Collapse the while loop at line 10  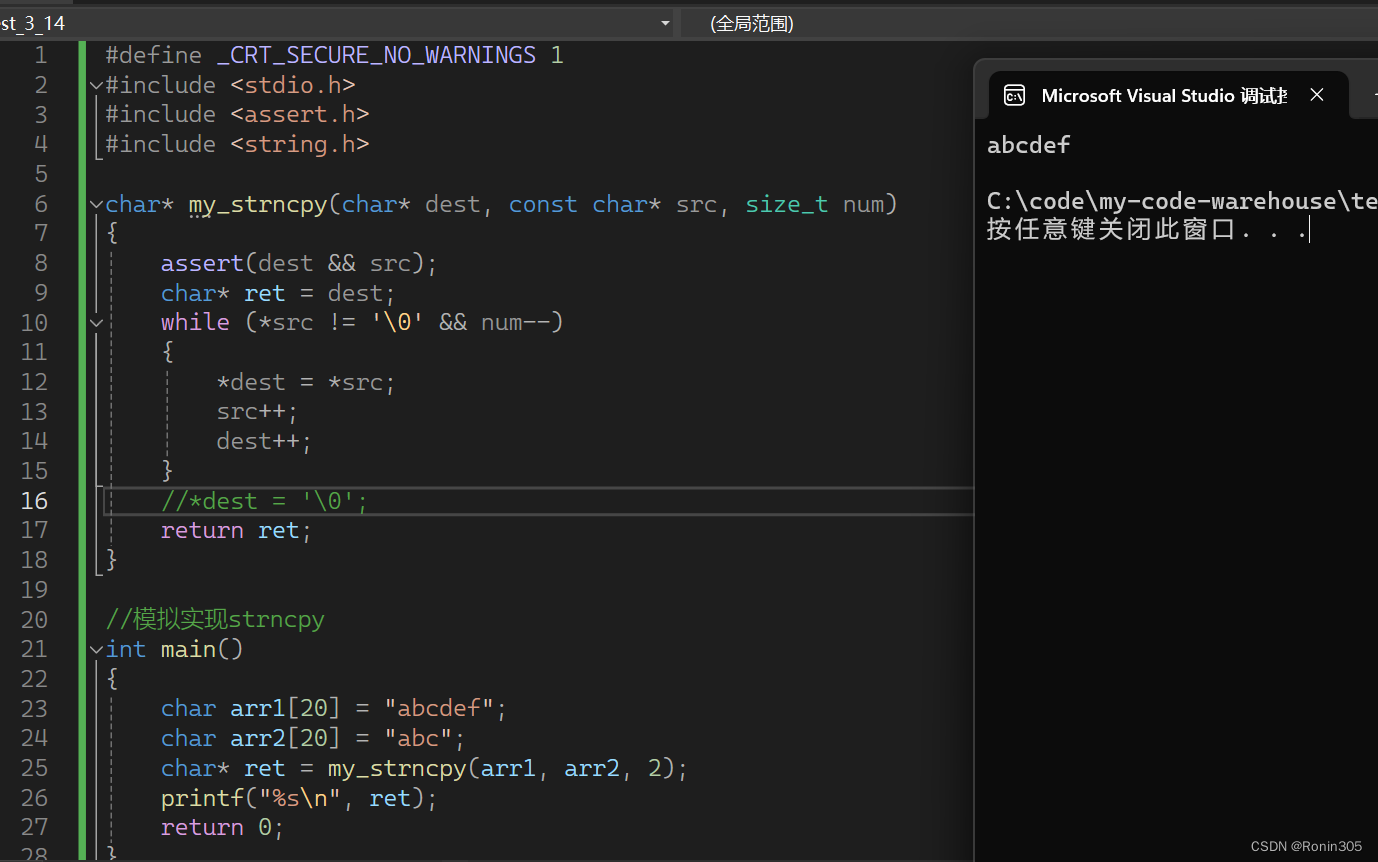pyautogui.click(x=96, y=322)
